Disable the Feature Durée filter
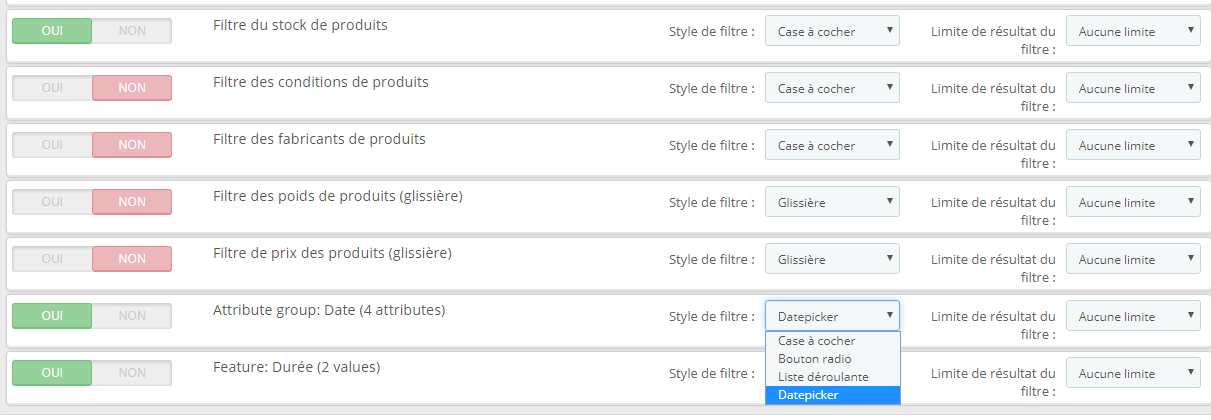This screenshot has width=1211, height=420. point(131,373)
